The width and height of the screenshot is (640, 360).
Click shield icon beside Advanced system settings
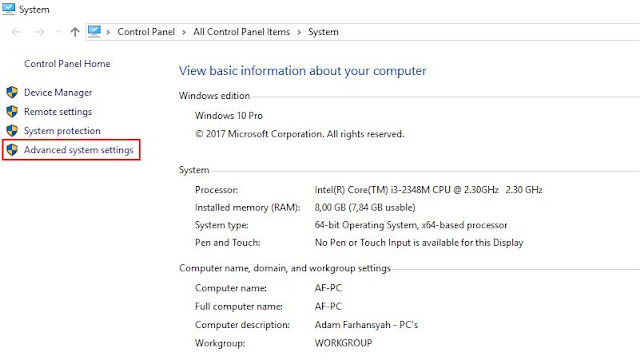(12, 150)
